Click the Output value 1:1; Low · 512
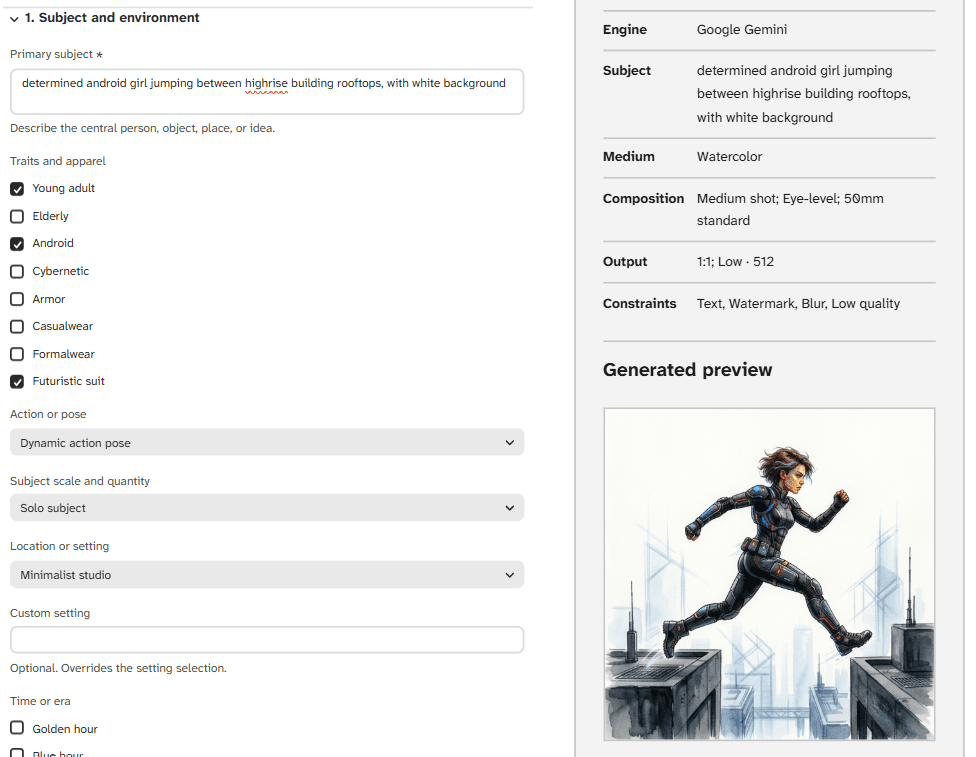Viewport: 976px width, 757px height. [x=735, y=261]
